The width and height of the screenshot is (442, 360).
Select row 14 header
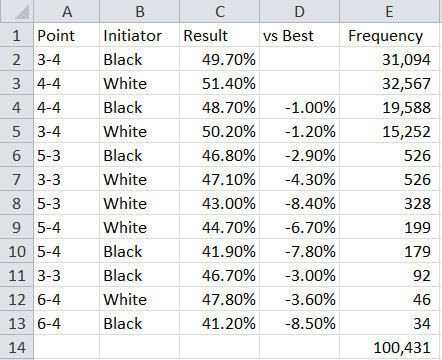[x=17, y=347]
